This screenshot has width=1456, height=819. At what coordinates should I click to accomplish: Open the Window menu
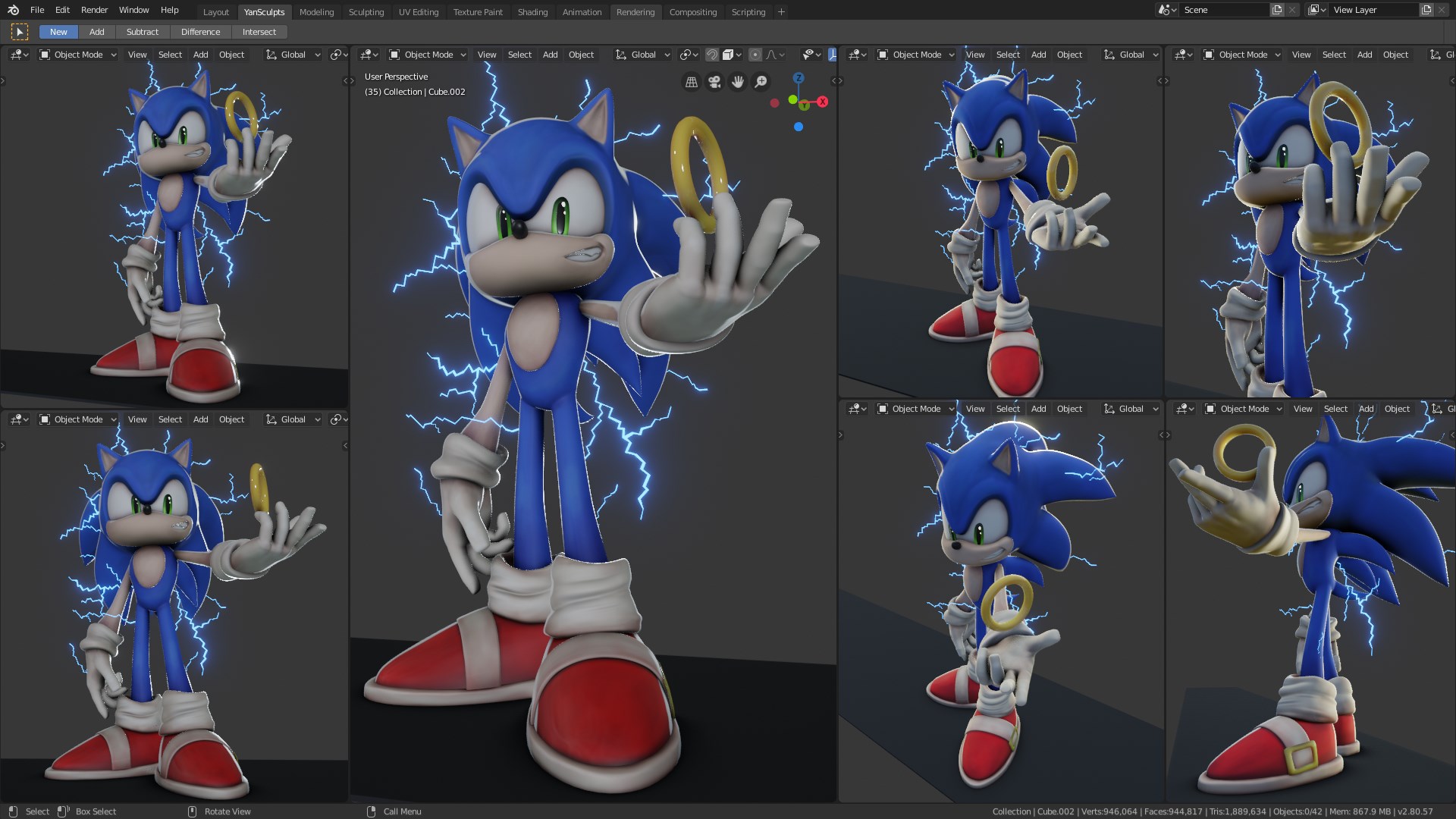point(134,10)
